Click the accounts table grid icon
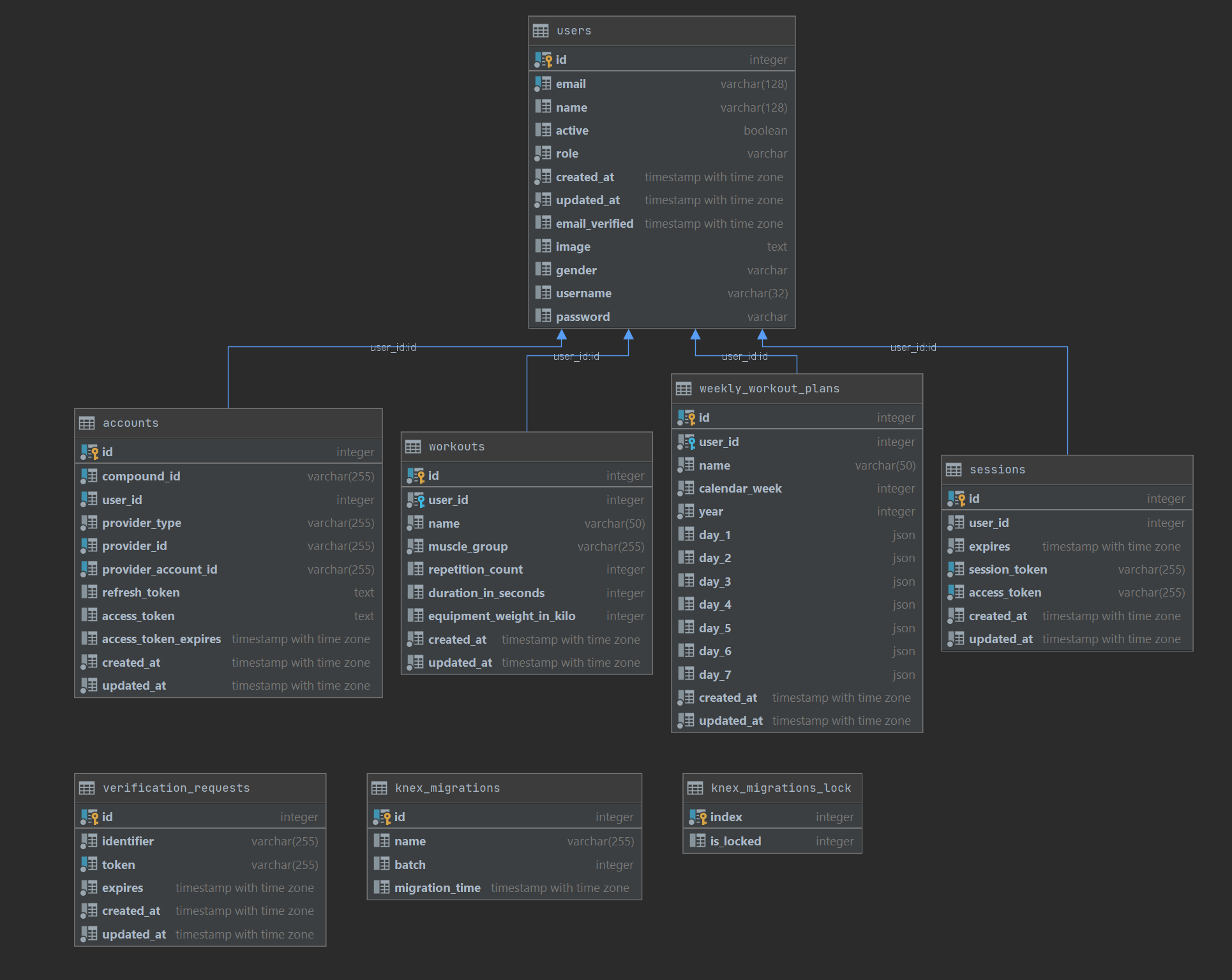1232x980 pixels. (x=87, y=423)
